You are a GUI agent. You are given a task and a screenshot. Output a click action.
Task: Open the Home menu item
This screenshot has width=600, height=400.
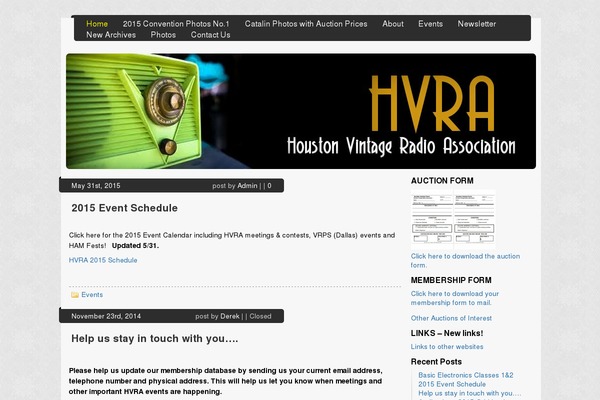pyautogui.click(x=97, y=24)
